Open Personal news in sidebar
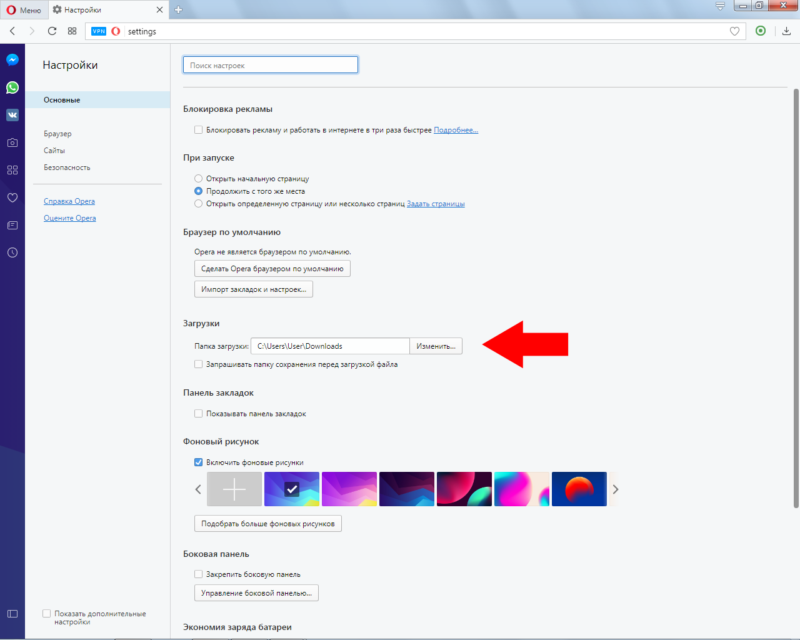The height and width of the screenshot is (640, 800). [x=13, y=225]
